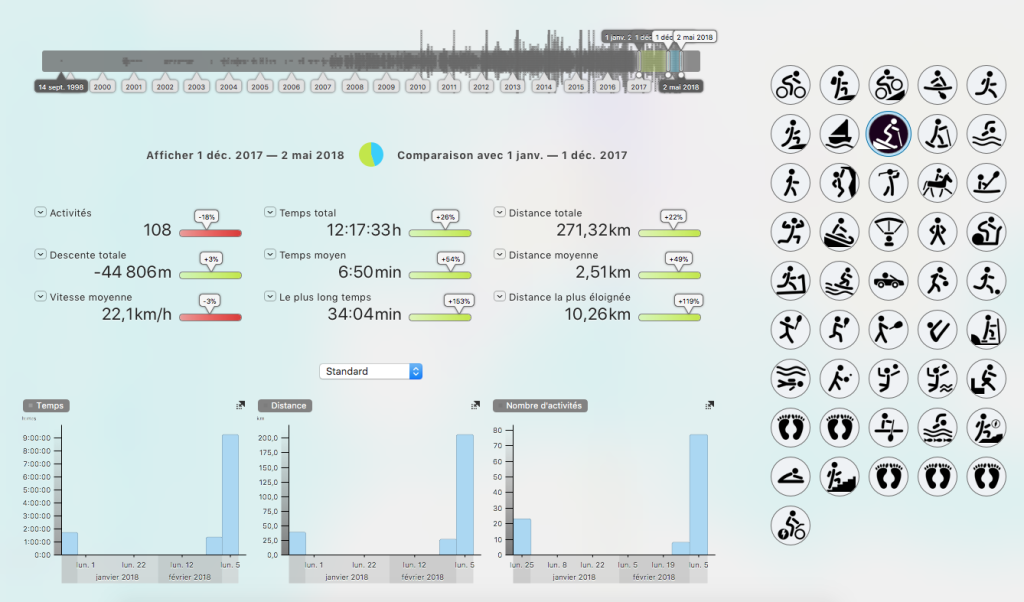Screen dimensions: 1024x602
Task: Choose the horse riding sport icon
Action: point(937,180)
